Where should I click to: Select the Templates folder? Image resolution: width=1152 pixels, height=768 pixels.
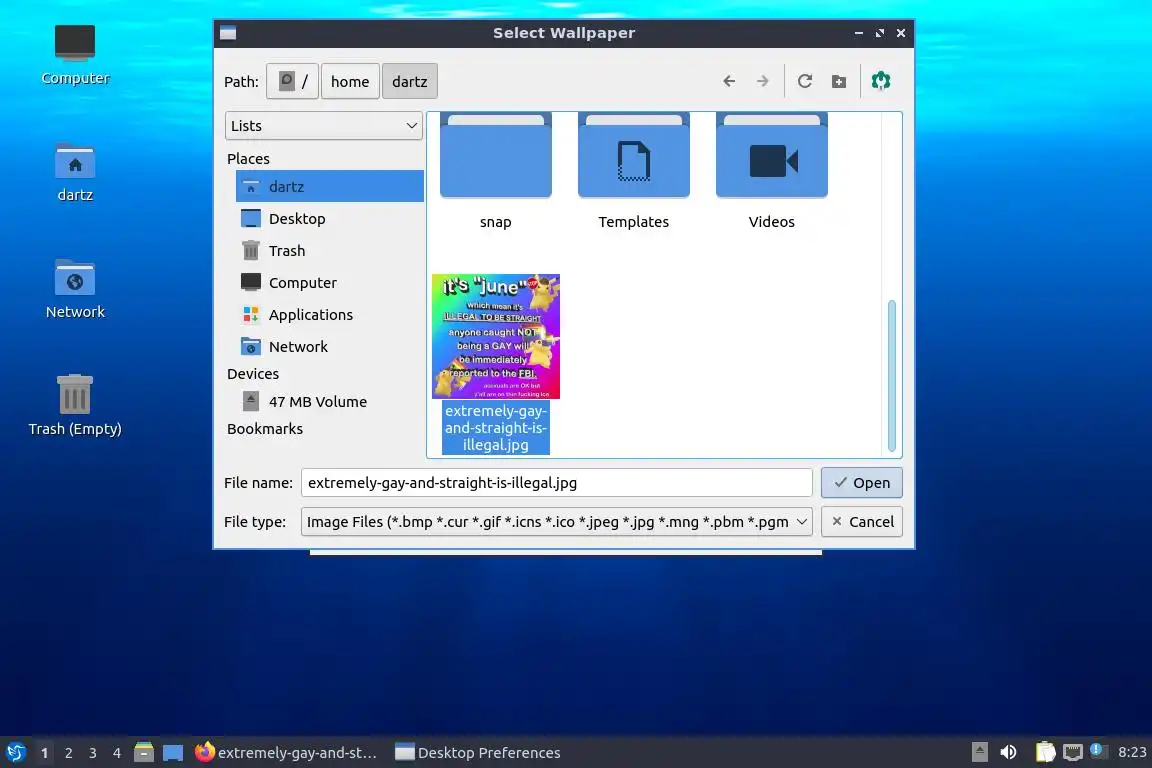[x=633, y=173]
